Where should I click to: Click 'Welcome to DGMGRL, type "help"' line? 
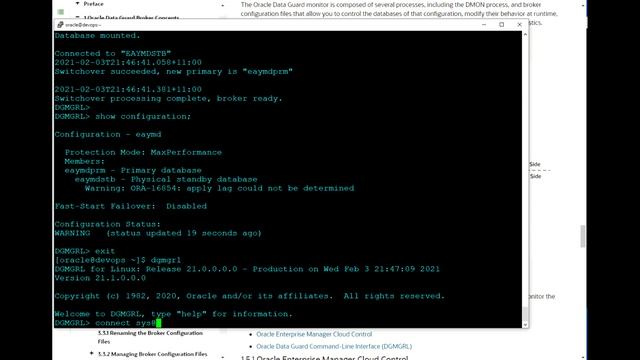173,314
